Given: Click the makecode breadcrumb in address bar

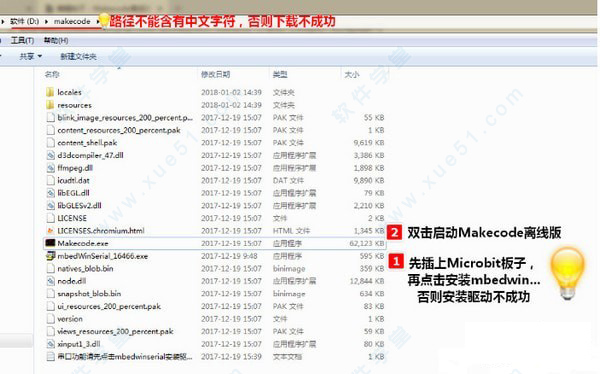Looking at the screenshot, I should point(72,21).
